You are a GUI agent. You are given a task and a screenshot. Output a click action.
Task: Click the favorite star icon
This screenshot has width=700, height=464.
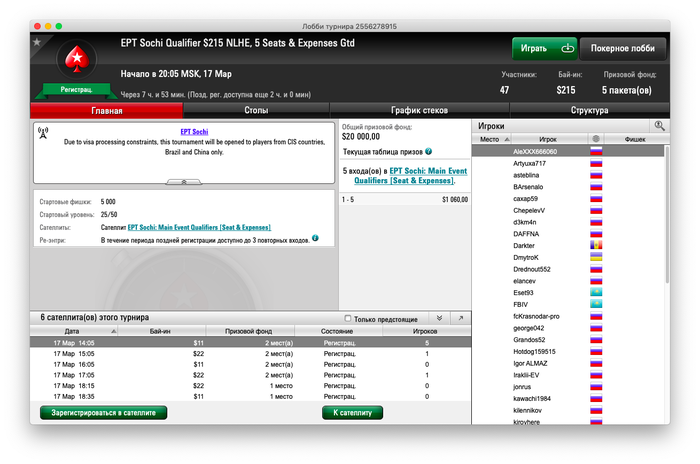pos(37,42)
